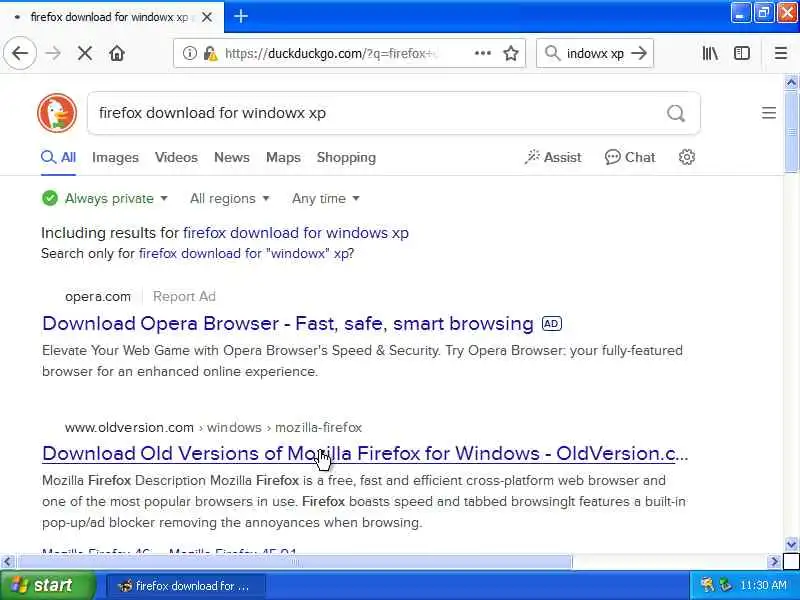Expand the All regions dropdown
This screenshot has height=600, width=800.
click(230, 198)
